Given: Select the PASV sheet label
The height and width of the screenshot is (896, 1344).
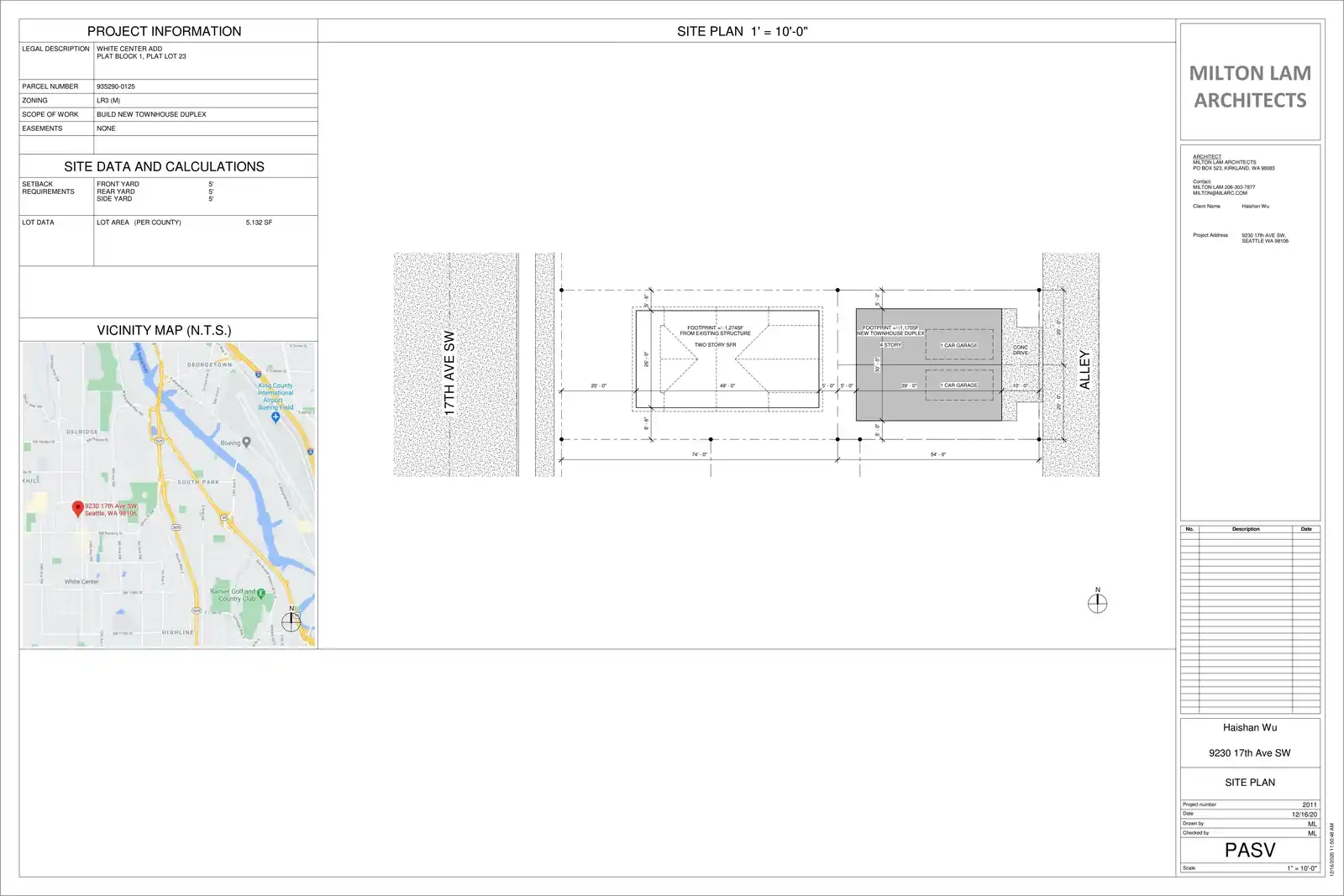Looking at the screenshot, I should click(1250, 850).
